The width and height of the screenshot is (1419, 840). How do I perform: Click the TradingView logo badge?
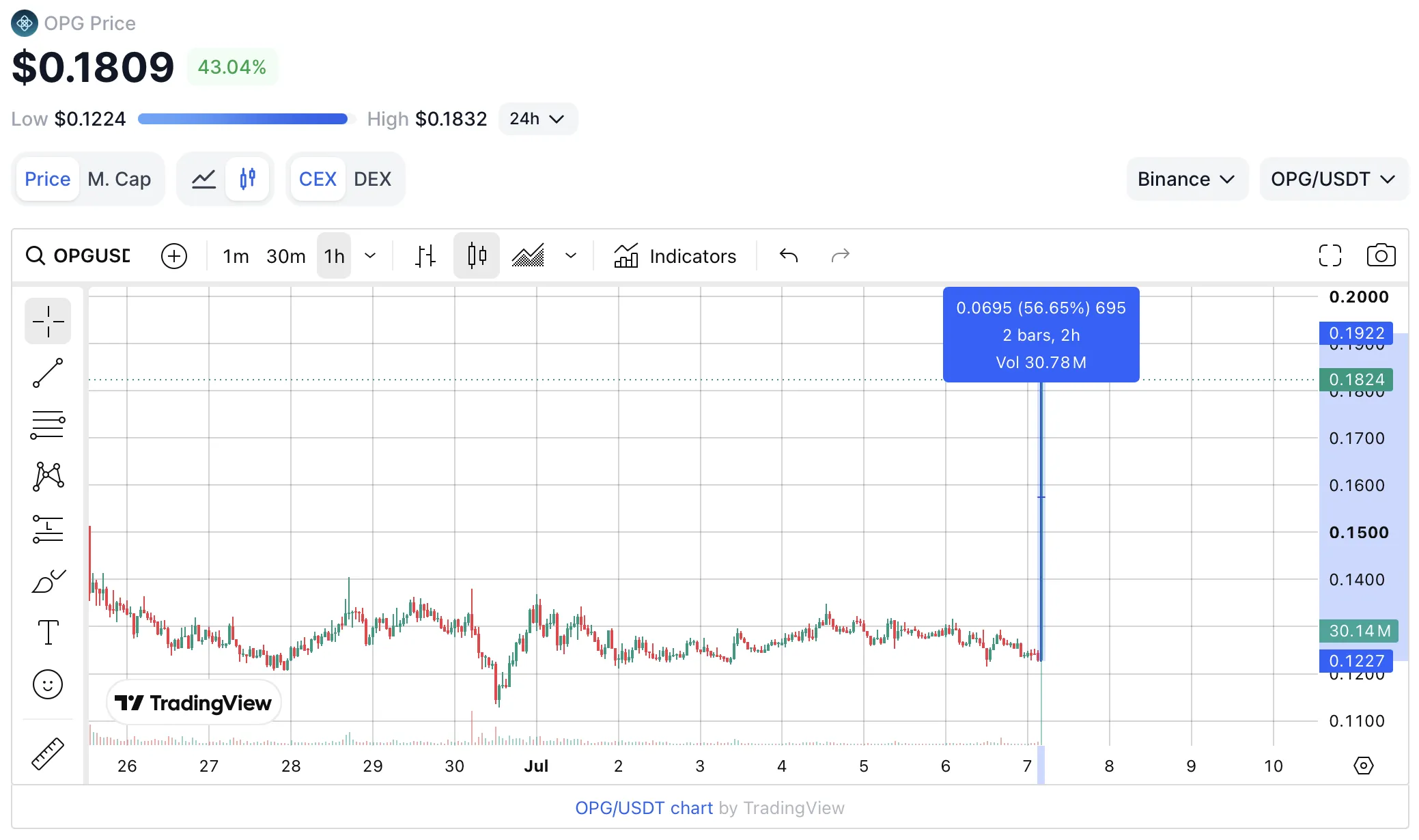coord(193,703)
